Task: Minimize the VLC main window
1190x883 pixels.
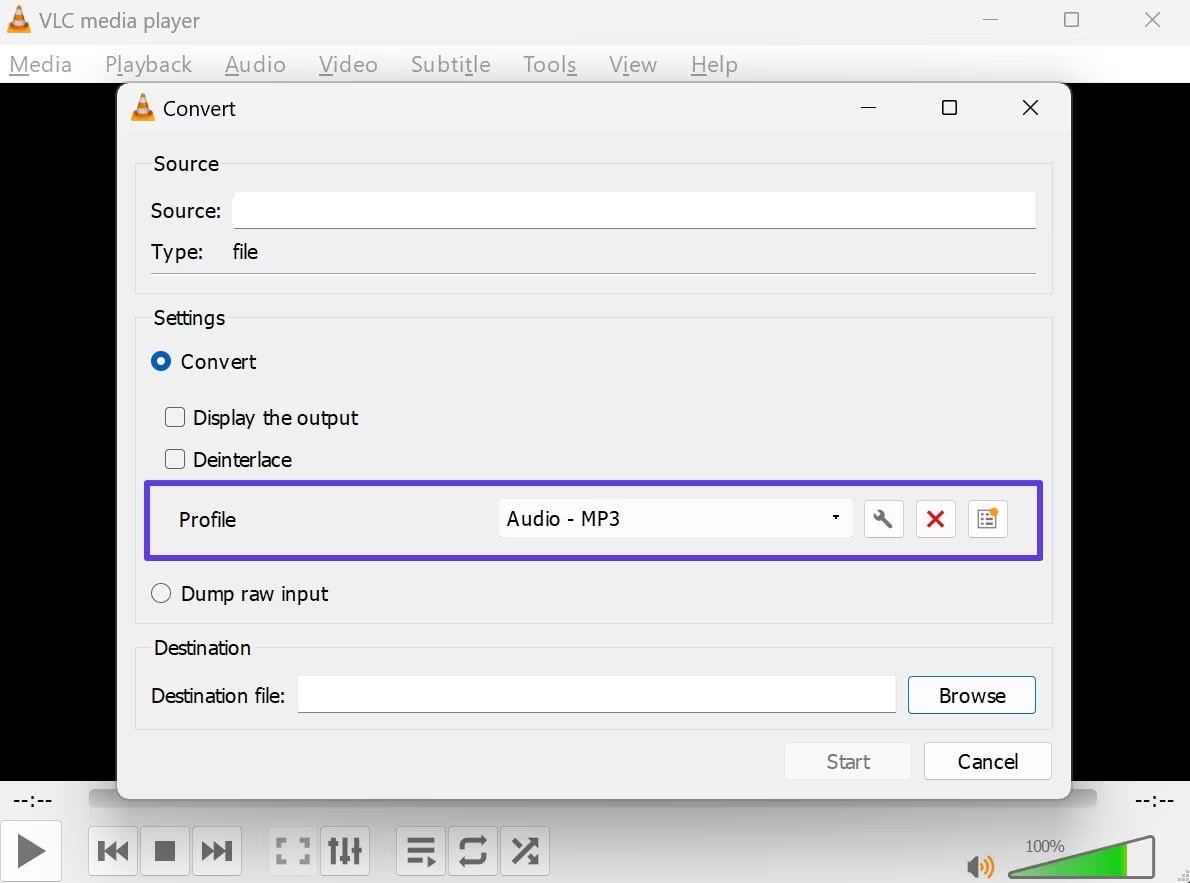Action: tap(990, 20)
